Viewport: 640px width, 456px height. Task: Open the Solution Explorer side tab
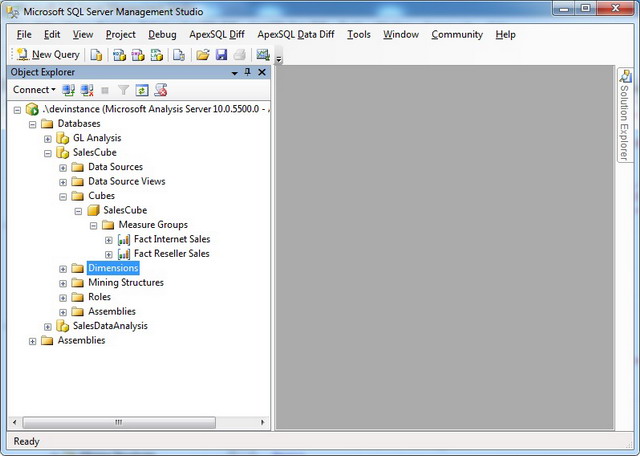click(624, 115)
